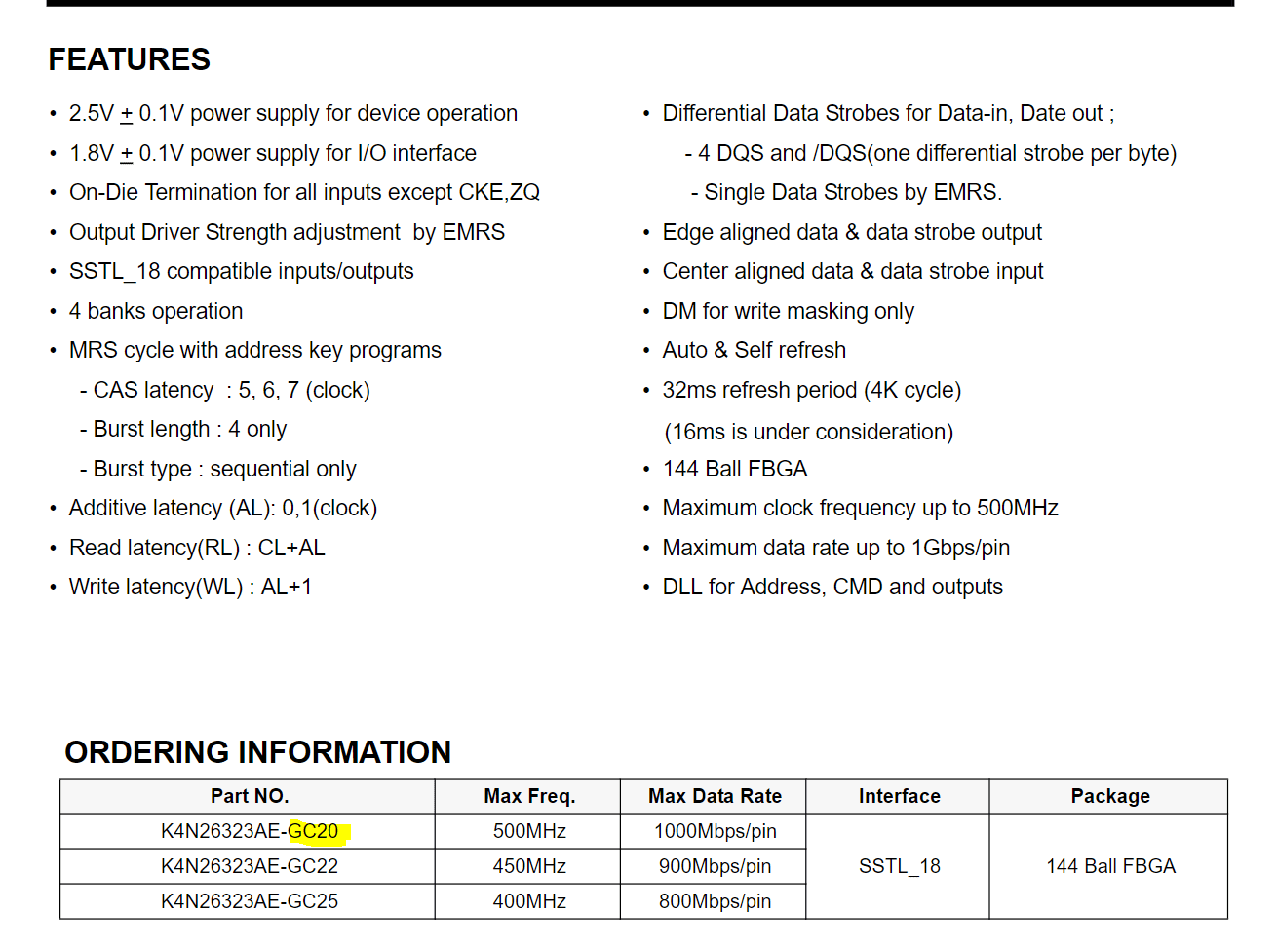Screen dimensions: 1277x952
Task: Click the "4 banks operation" feature line
Action: click(x=156, y=311)
